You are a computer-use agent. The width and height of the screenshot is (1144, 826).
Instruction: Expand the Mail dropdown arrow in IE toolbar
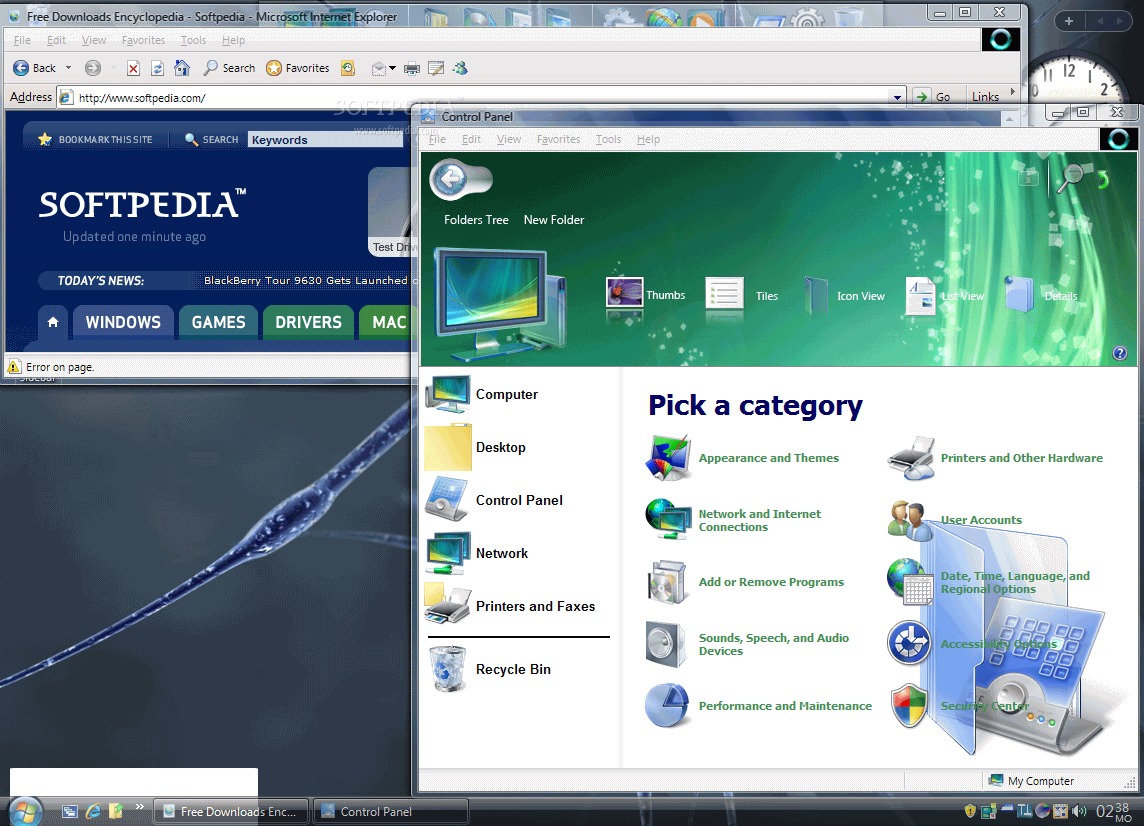coord(393,69)
